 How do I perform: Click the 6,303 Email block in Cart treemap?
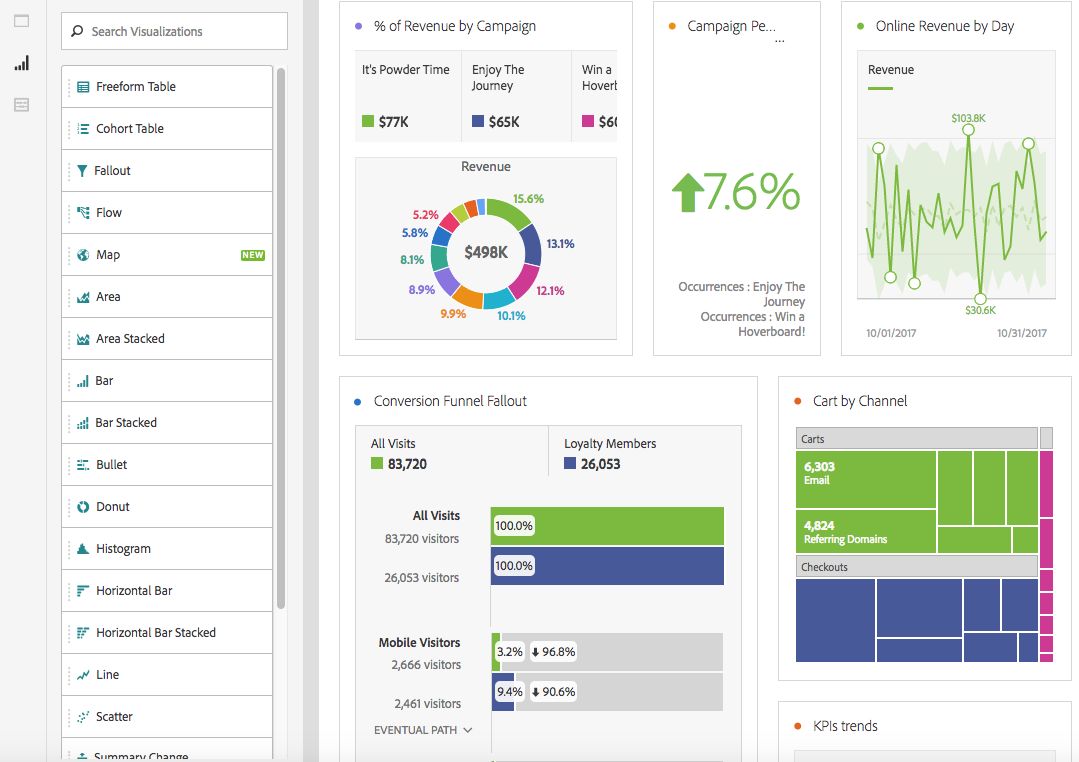[865, 480]
